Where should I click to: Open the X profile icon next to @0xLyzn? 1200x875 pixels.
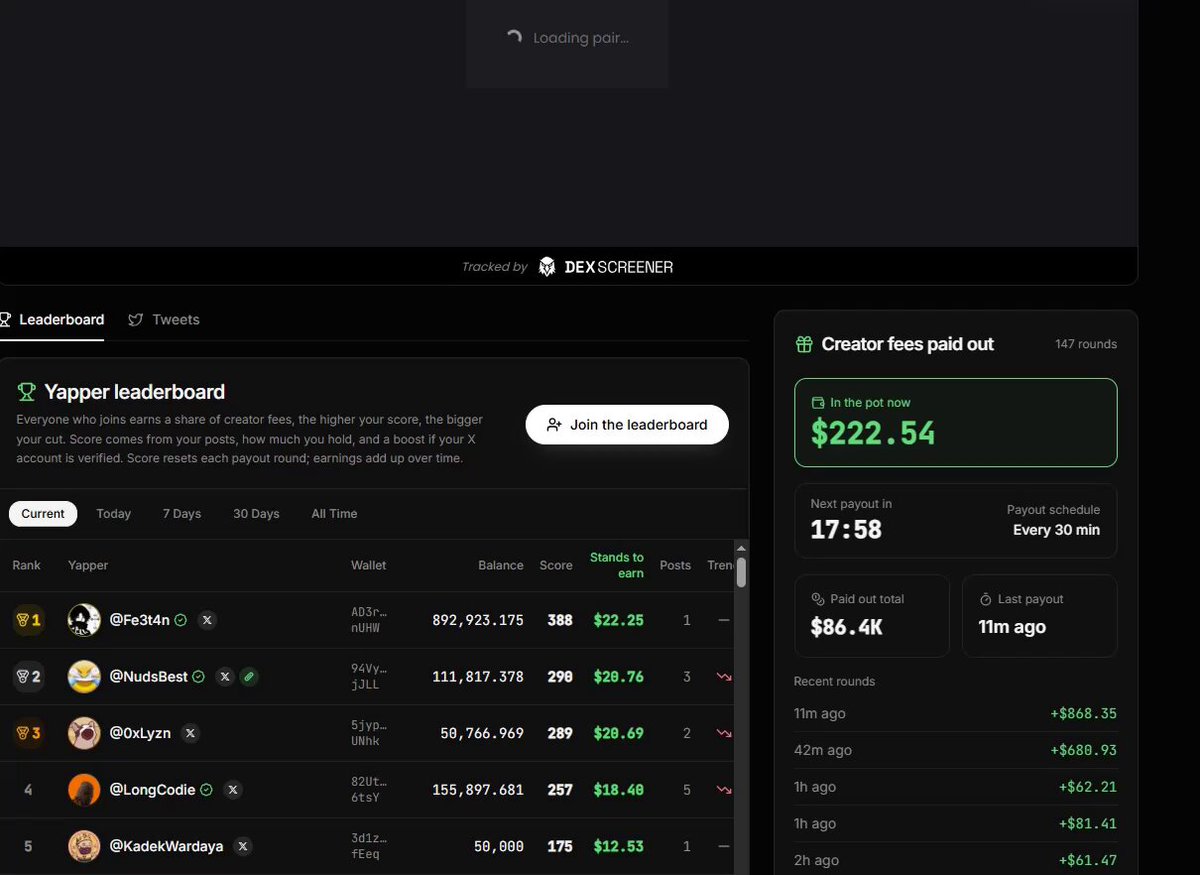pyautogui.click(x=190, y=733)
